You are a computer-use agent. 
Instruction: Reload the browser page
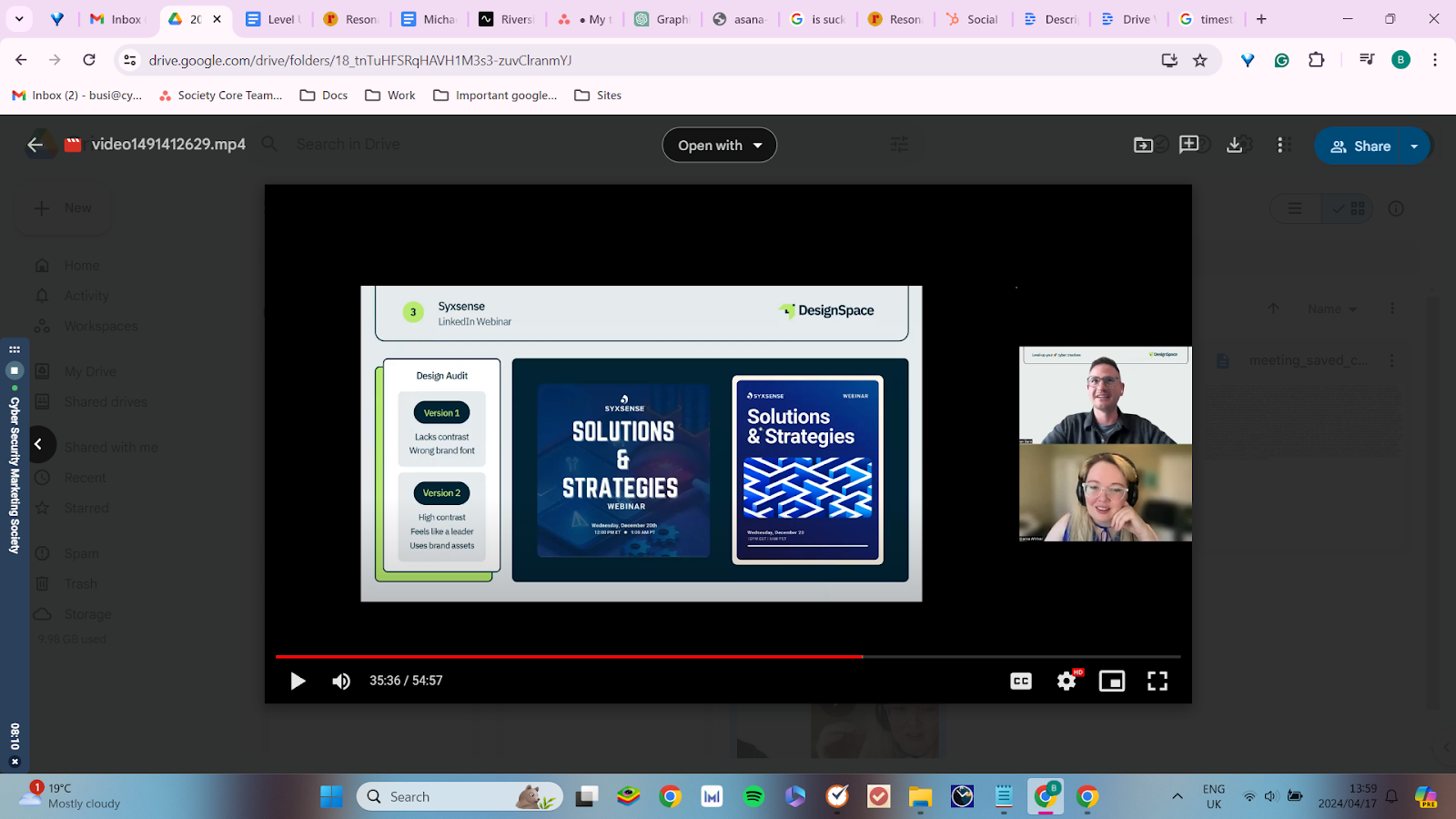click(x=89, y=60)
